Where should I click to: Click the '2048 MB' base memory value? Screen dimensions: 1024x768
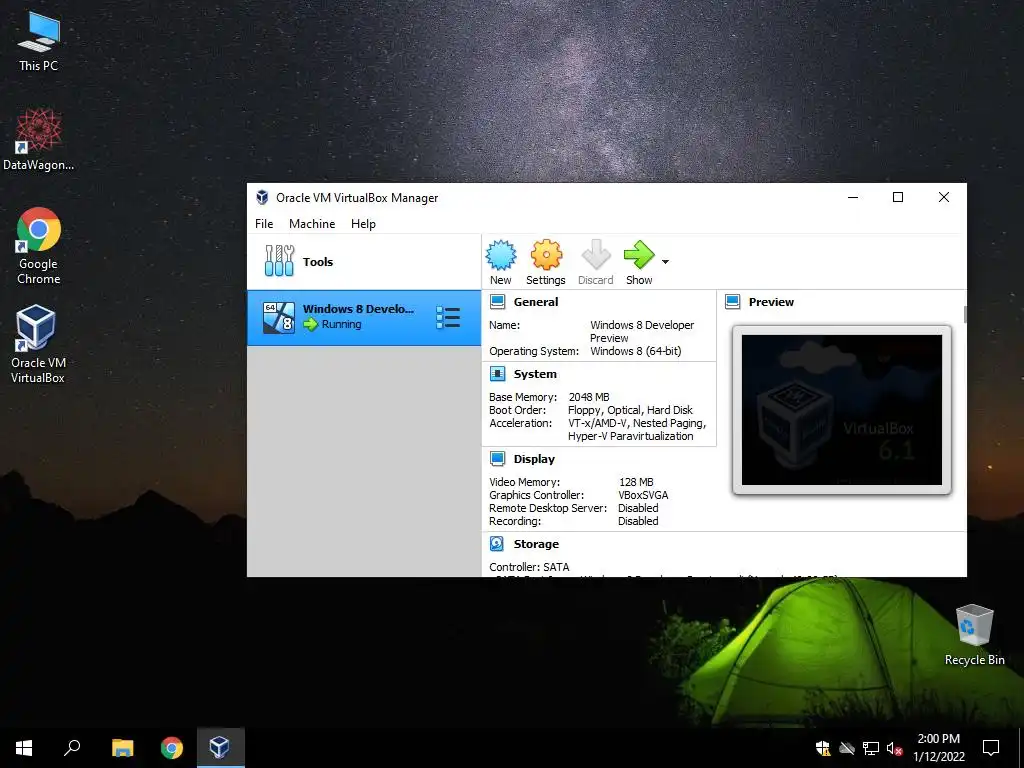pos(589,397)
